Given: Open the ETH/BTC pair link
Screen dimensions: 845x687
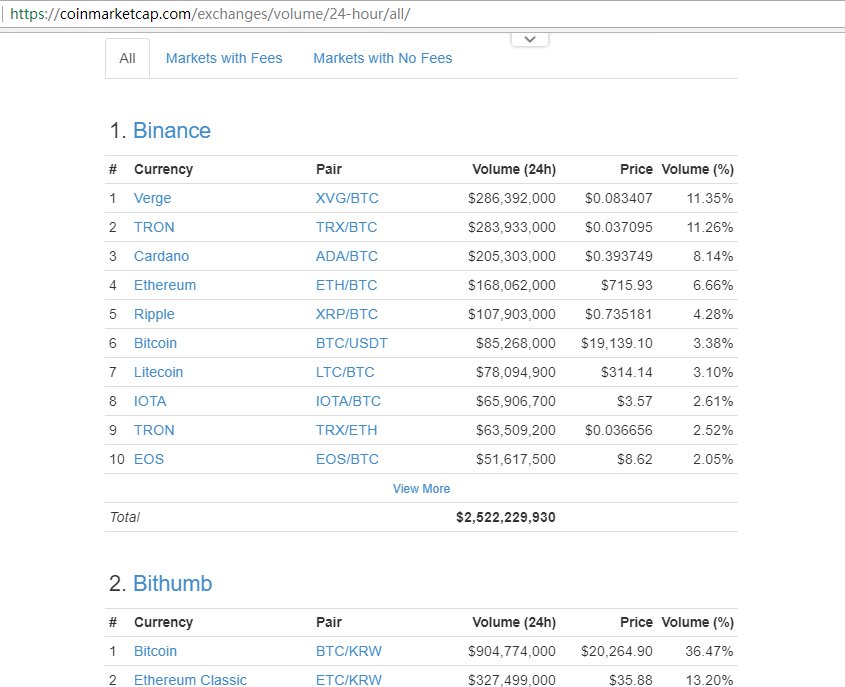Looking at the screenshot, I should pyautogui.click(x=347, y=286).
